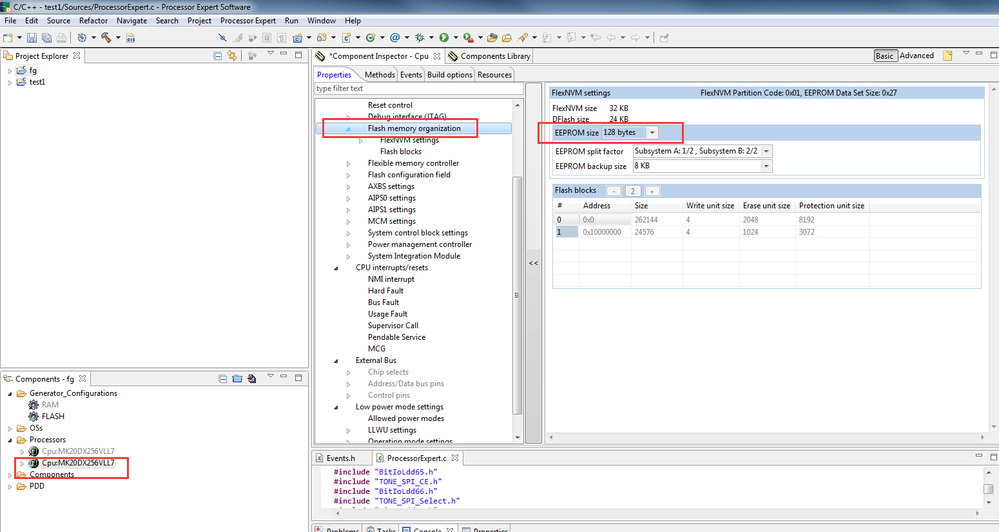The height and width of the screenshot is (532, 999).
Task: Click the binary file icon next to hammer
Action: click(131, 38)
